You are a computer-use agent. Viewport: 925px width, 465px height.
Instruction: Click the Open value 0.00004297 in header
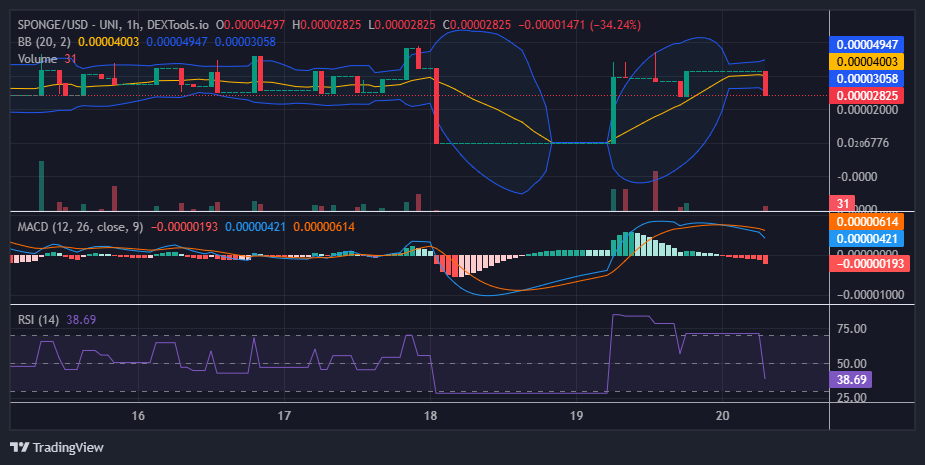pos(254,25)
